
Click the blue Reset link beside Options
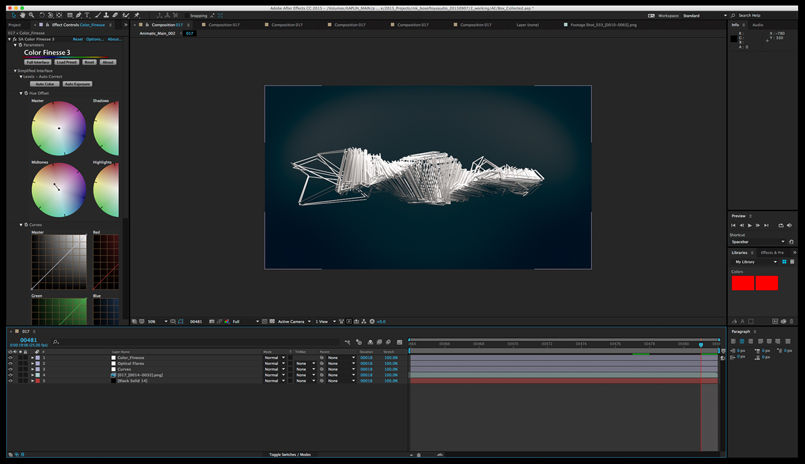(x=78, y=39)
